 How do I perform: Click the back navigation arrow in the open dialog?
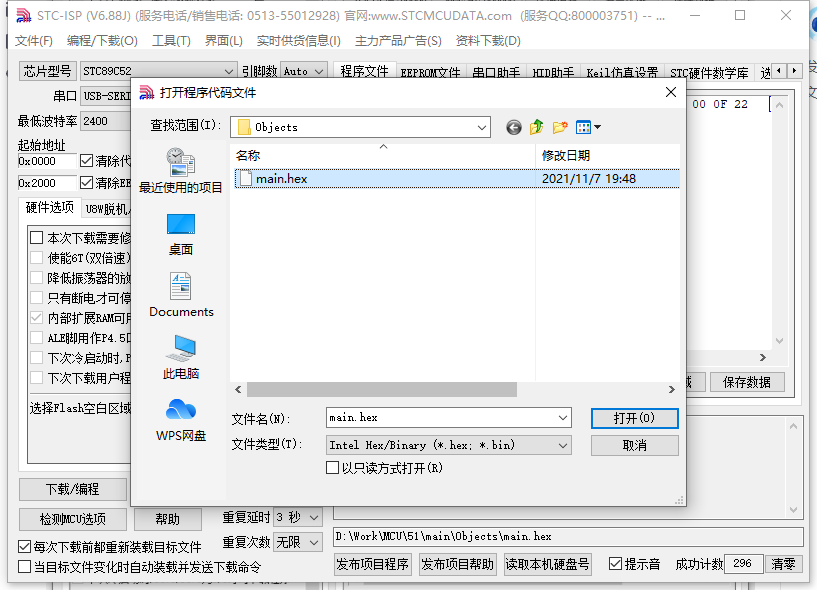click(512, 127)
